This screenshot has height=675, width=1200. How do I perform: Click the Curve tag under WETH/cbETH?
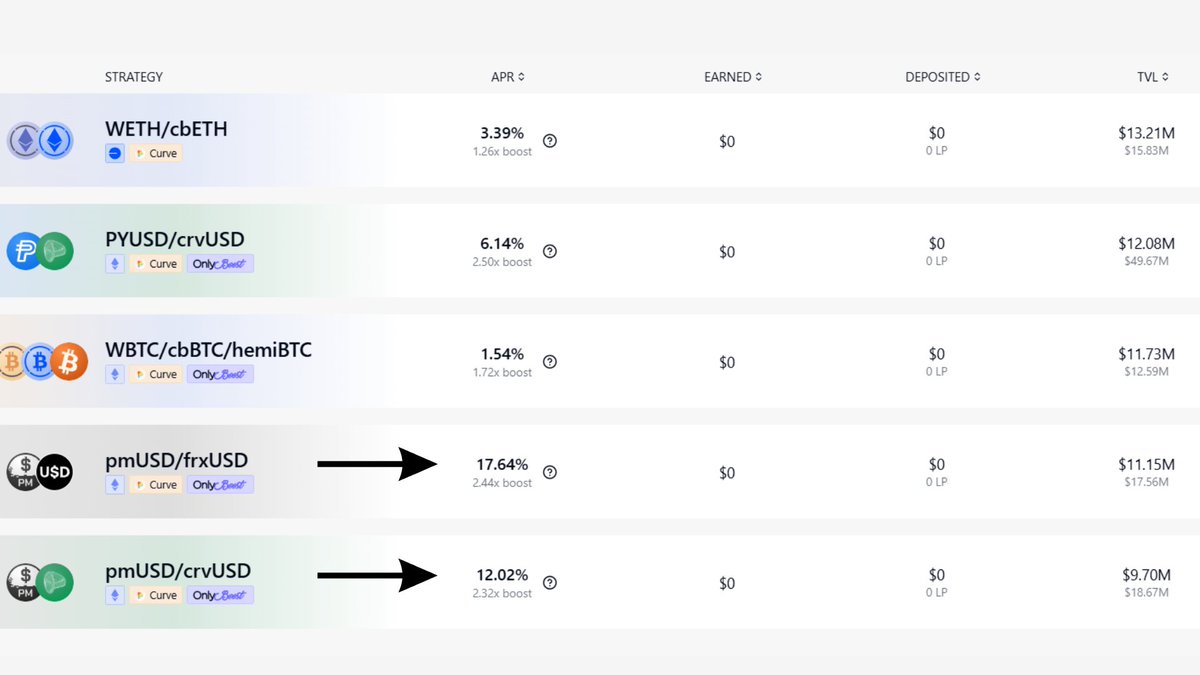[156, 153]
